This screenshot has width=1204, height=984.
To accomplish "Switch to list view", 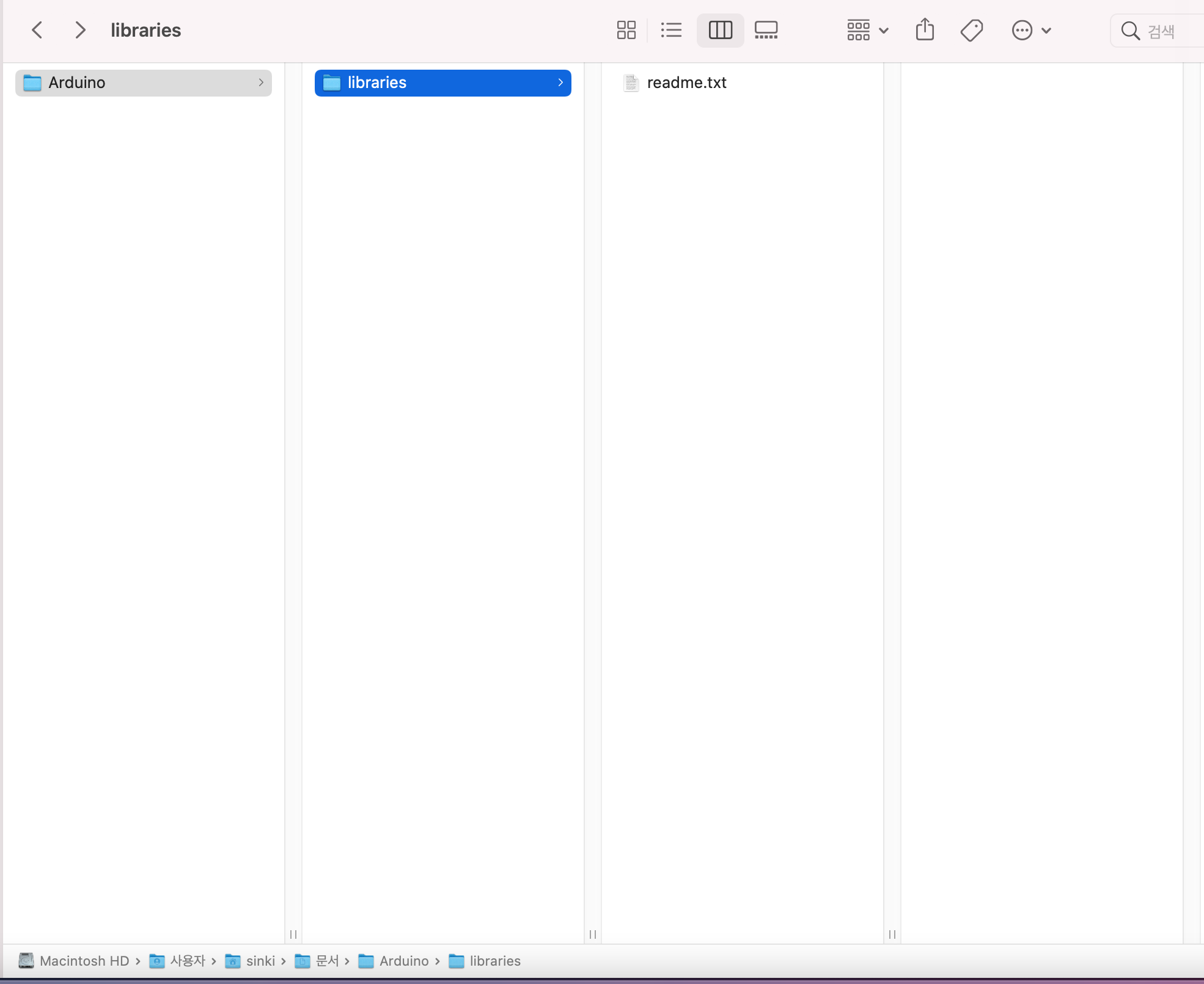I will pos(671,30).
